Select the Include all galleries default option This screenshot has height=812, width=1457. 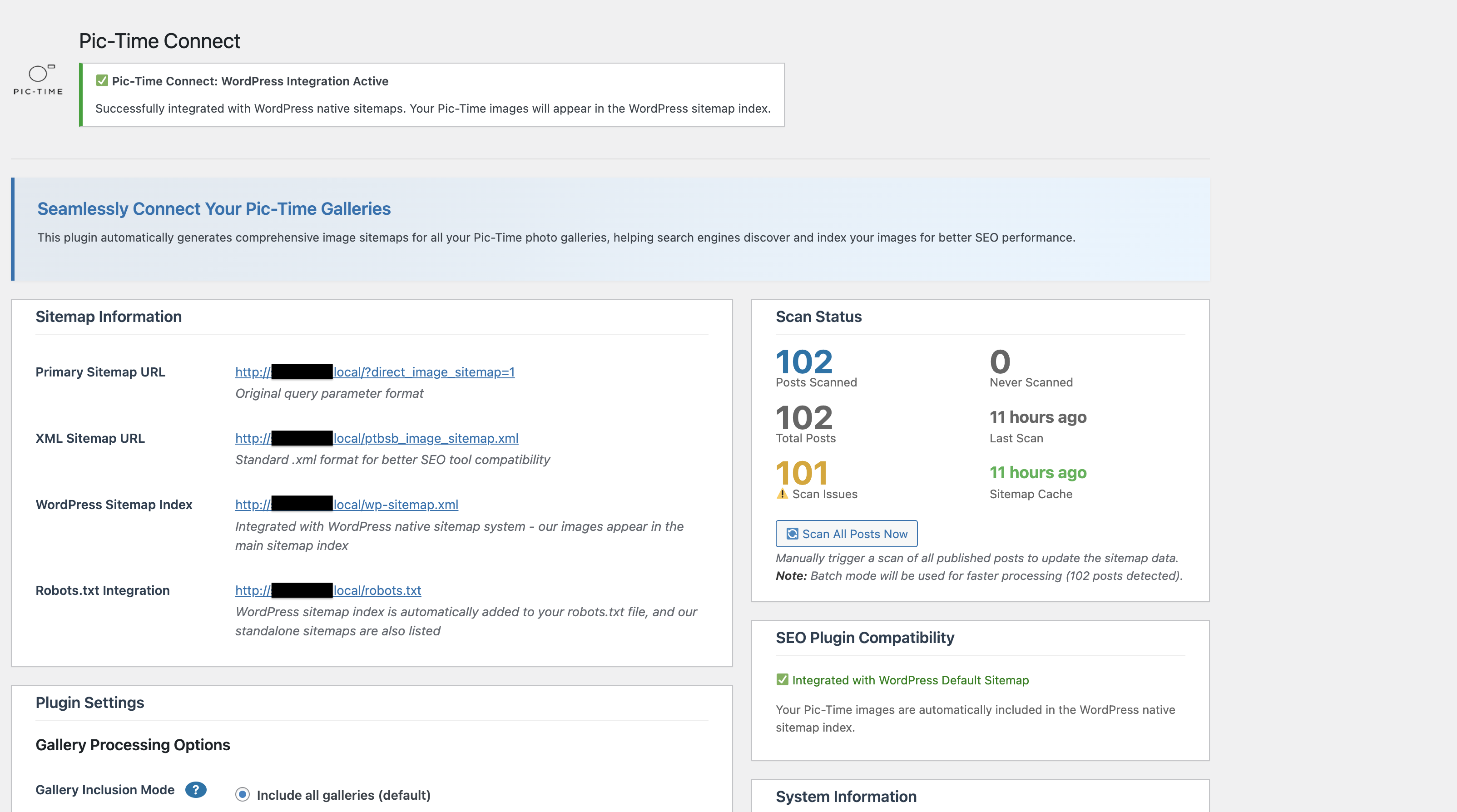tap(243, 794)
